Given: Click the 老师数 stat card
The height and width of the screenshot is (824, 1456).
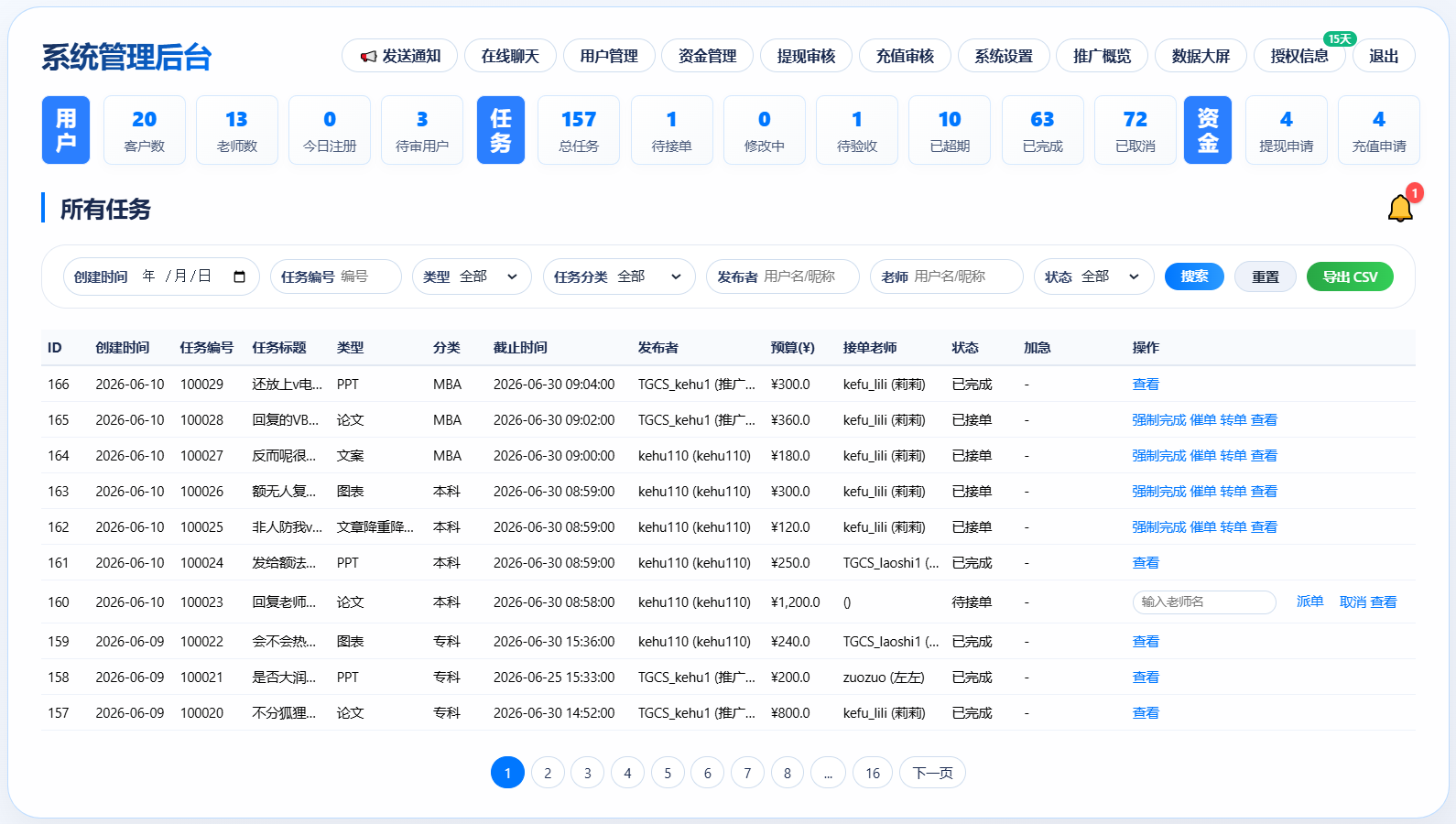Looking at the screenshot, I should click(237, 130).
